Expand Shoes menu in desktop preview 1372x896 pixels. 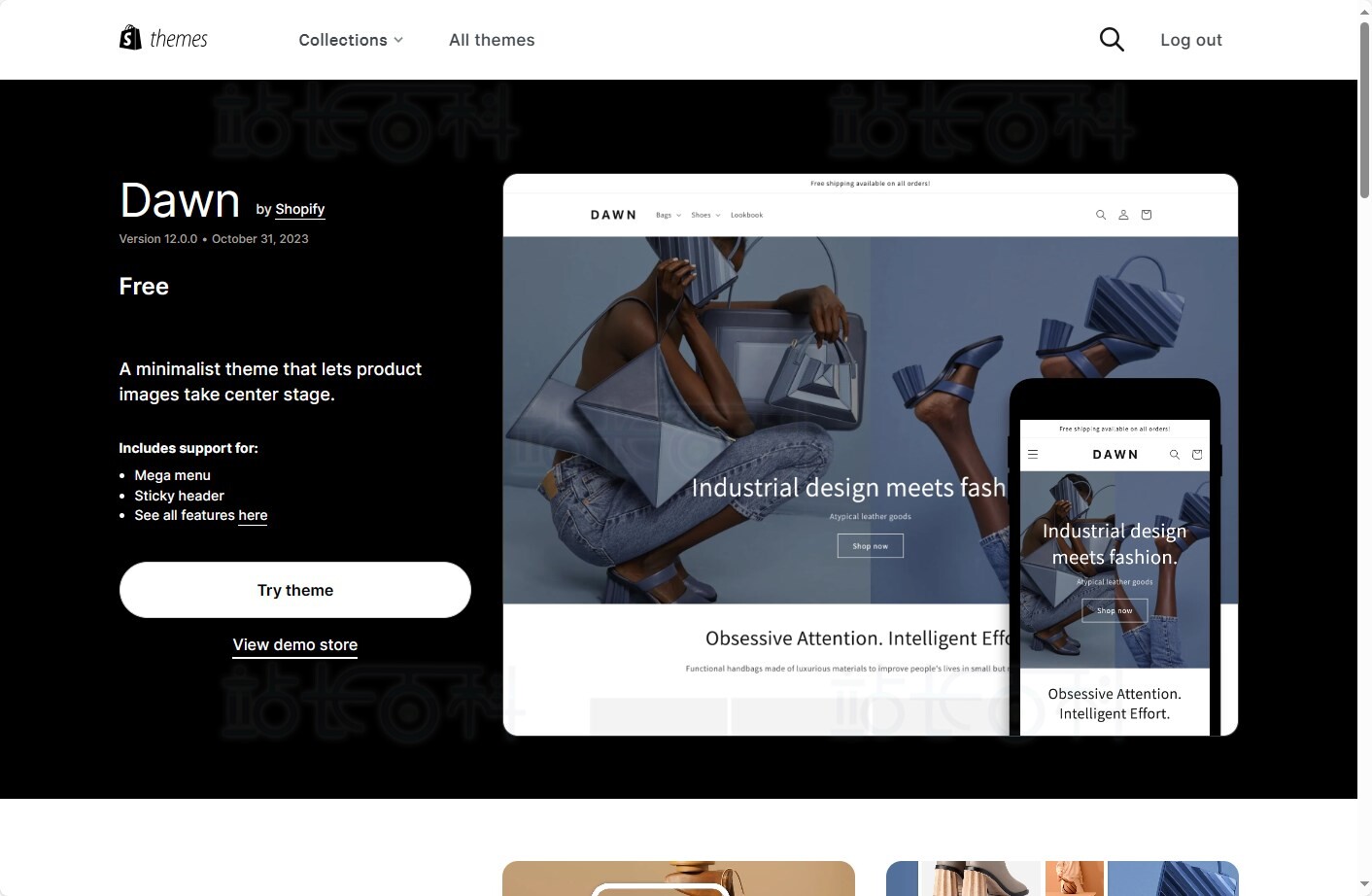pyautogui.click(x=705, y=215)
